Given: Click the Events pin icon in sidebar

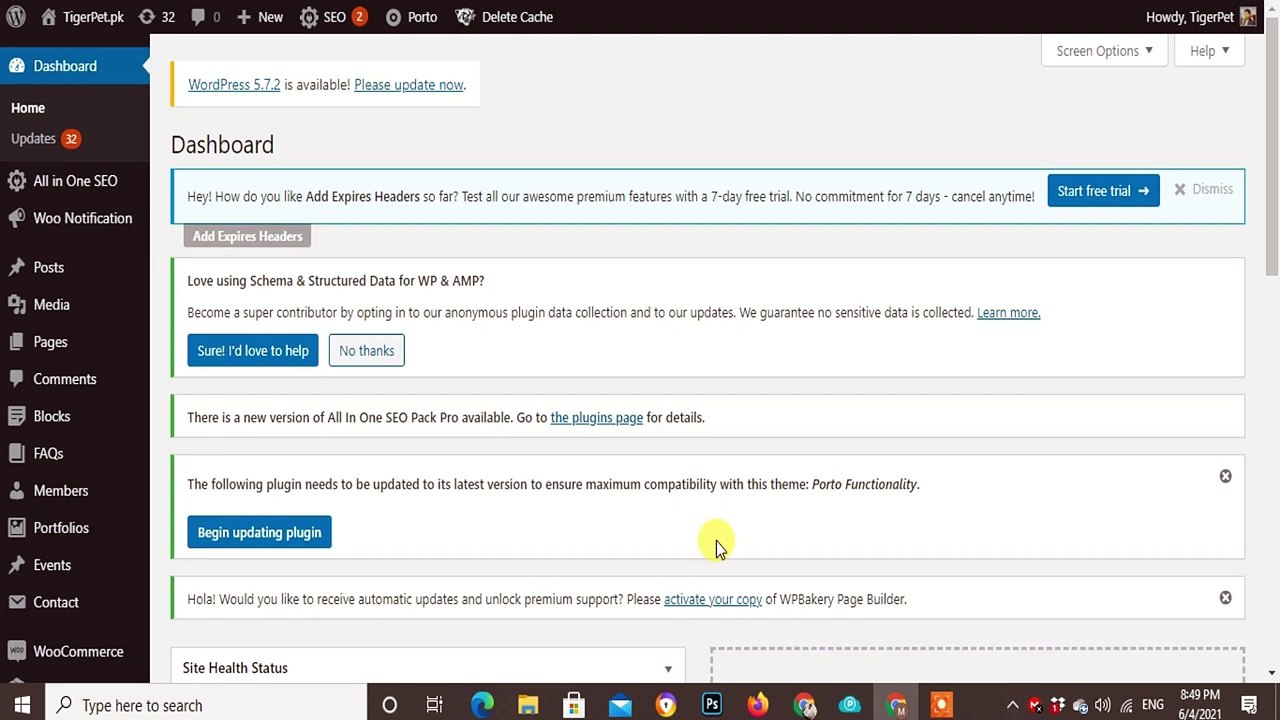Looking at the screenshot, I should [16, 565].
